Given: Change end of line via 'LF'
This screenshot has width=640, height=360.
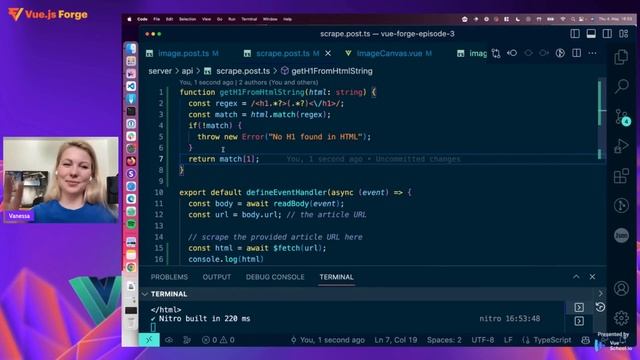Looking at the screenshot, I should (508, 340).
